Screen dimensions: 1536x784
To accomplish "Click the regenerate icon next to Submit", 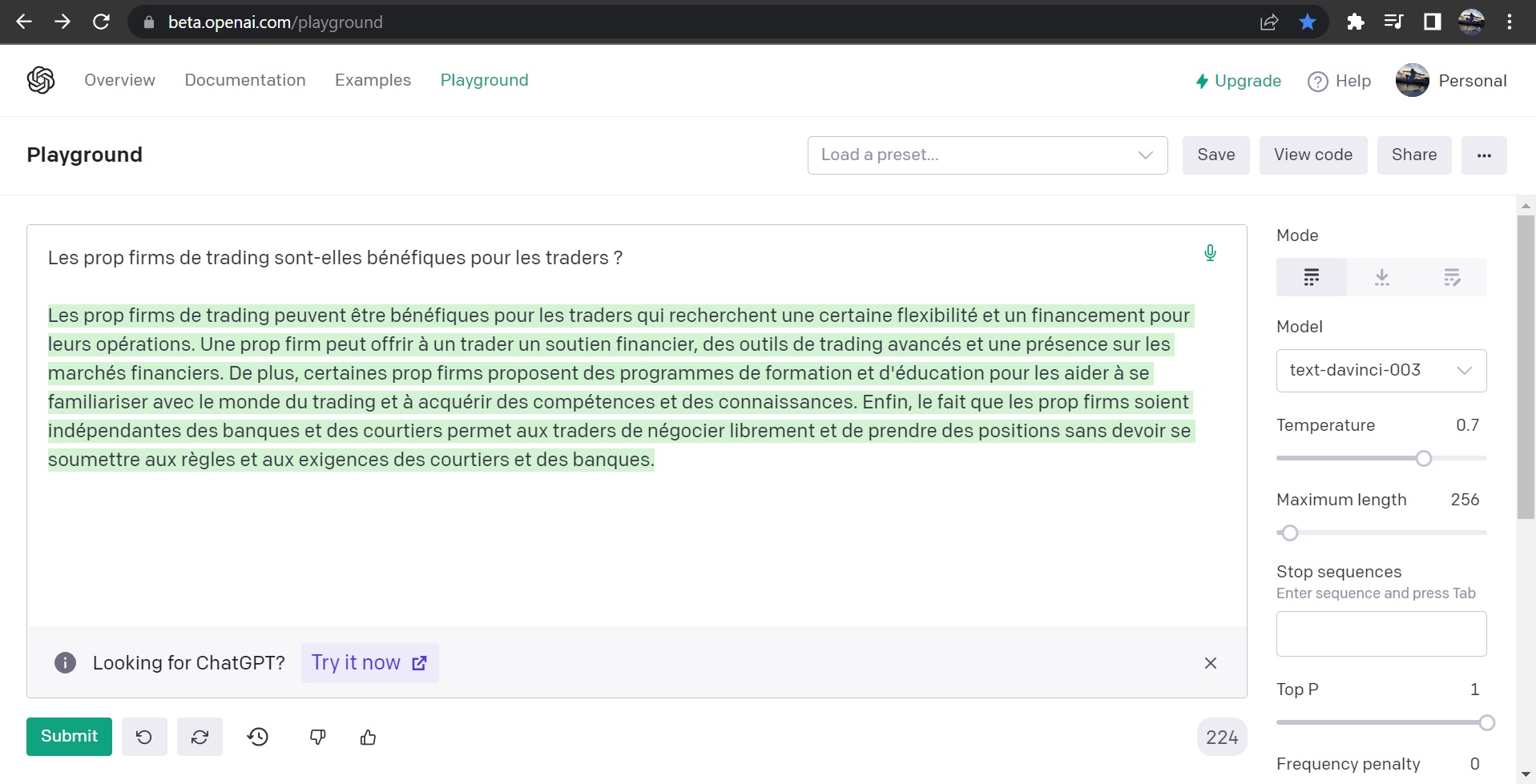I will coord(200,737).
